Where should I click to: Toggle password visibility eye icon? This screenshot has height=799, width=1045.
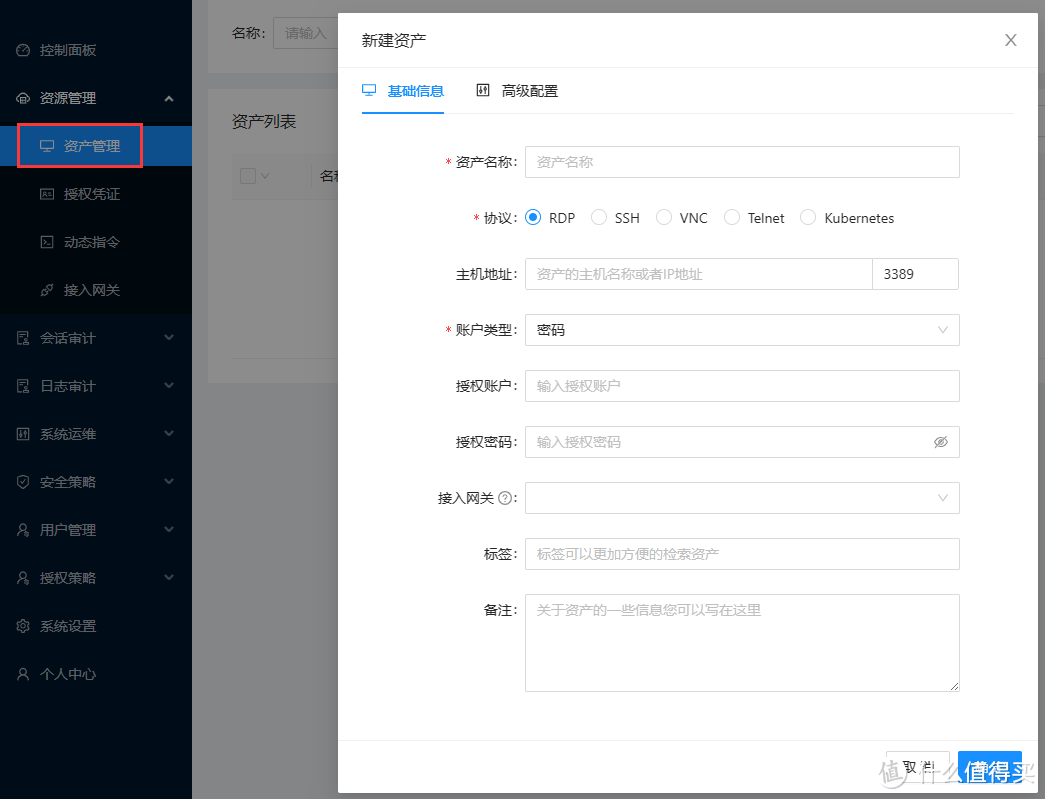click(940, 442)
